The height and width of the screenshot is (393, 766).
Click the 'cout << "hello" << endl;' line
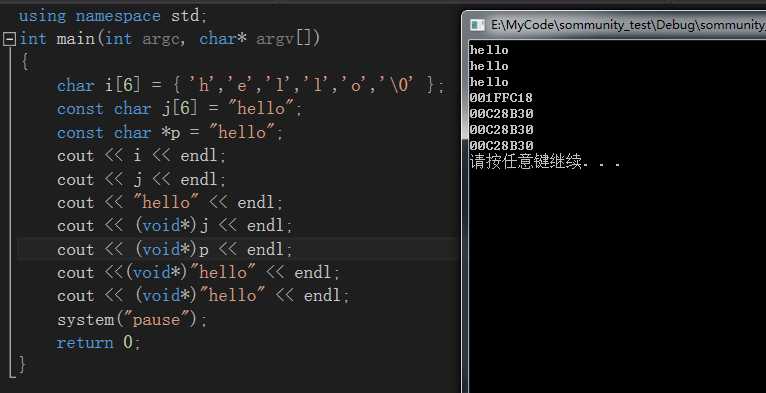click(170, 203)
